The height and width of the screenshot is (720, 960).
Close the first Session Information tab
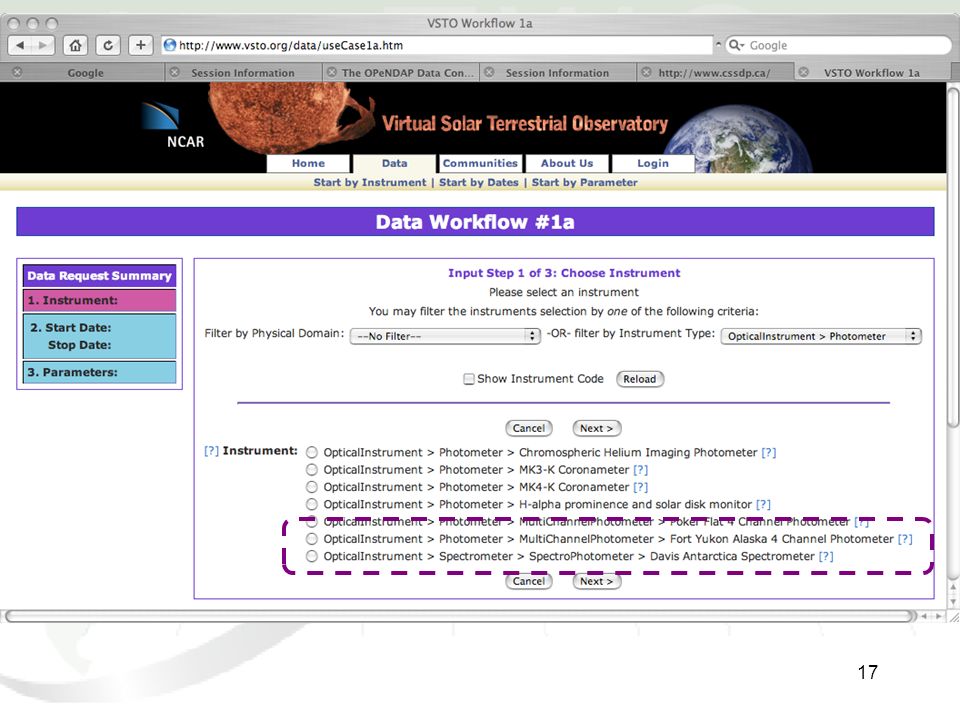pyautogui.click(x=174, y=72)
